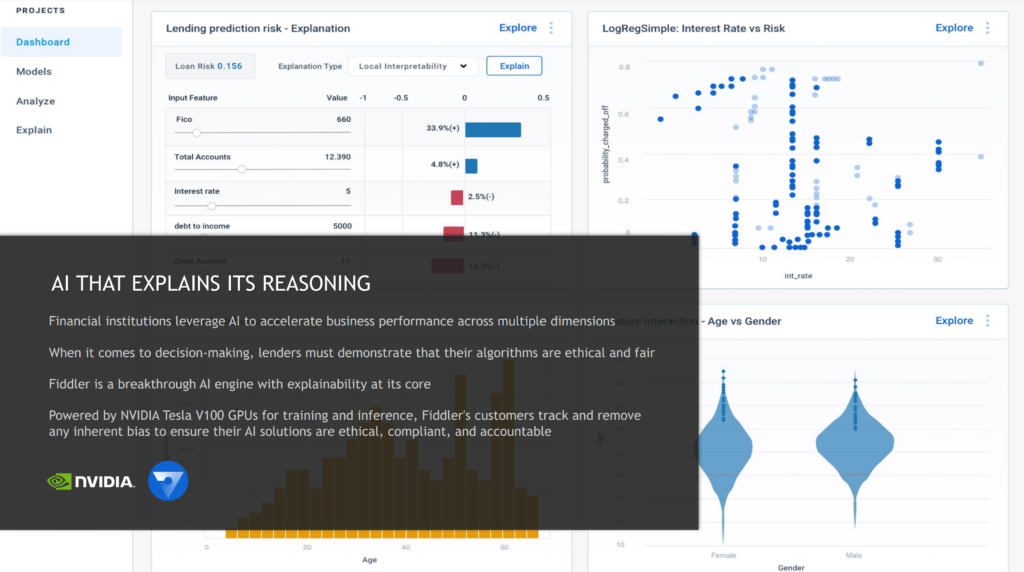The width and height of the screenshot is (1024, 572).
Task: Open kebab menu on LogRegSimple panel
Action: point(987,27)
